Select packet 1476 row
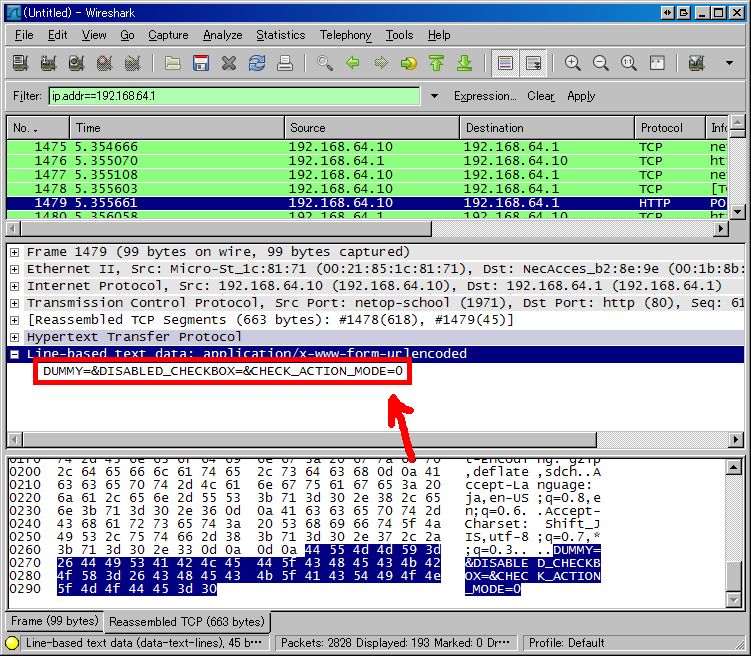This screenshot has width=751, height=656. click(x=367, y=160)
